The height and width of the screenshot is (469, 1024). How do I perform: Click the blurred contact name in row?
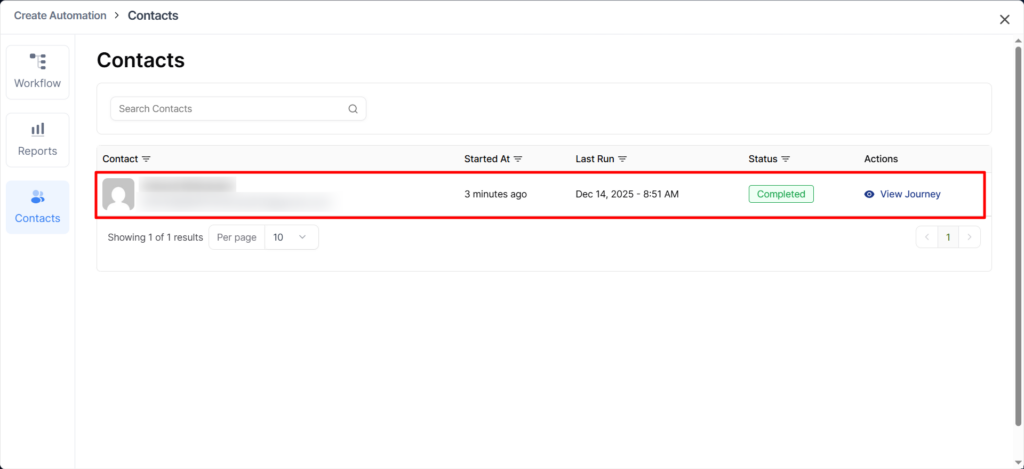pyautogui.click(x=187, y=186)
